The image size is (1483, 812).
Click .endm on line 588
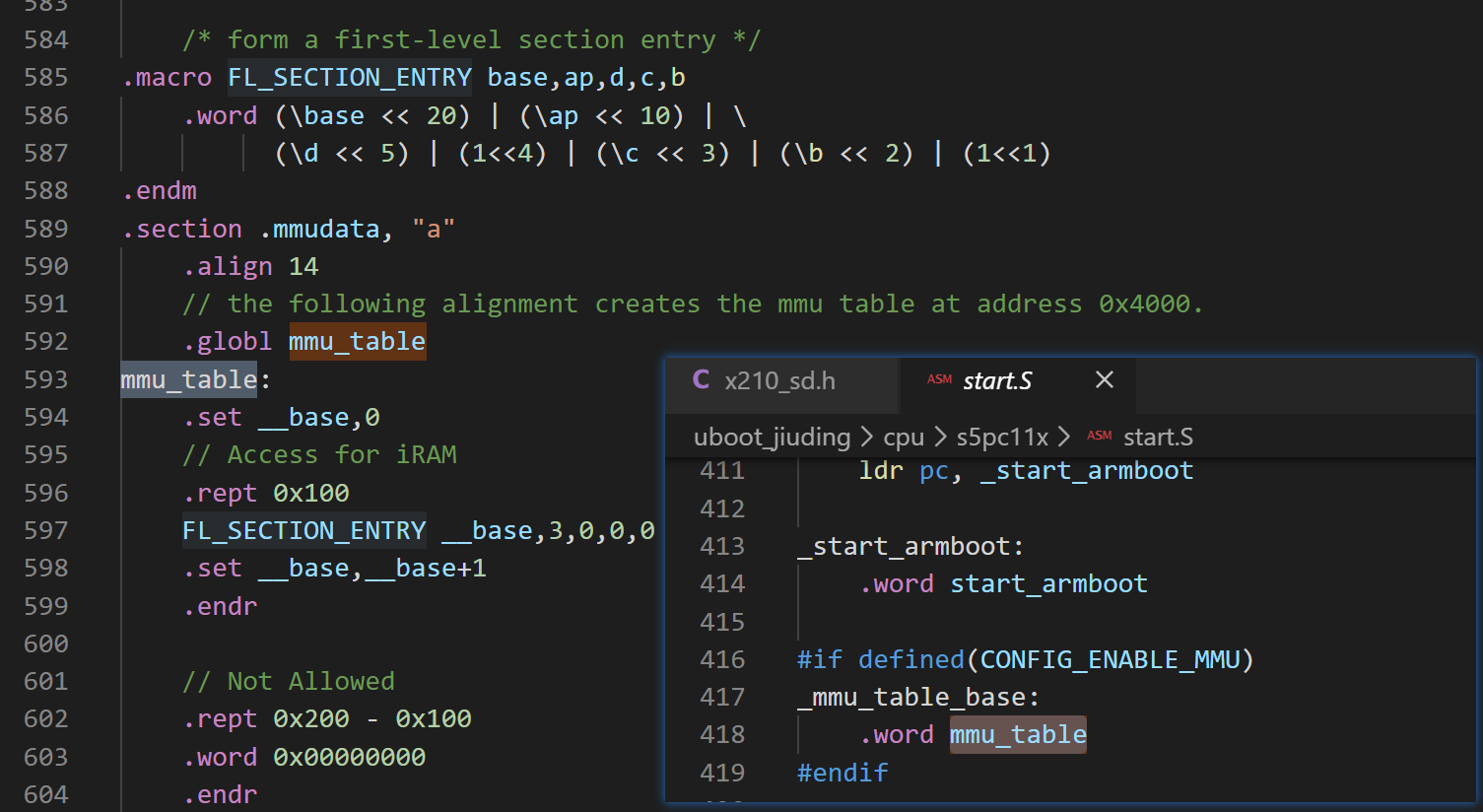[x=160, y=190]
